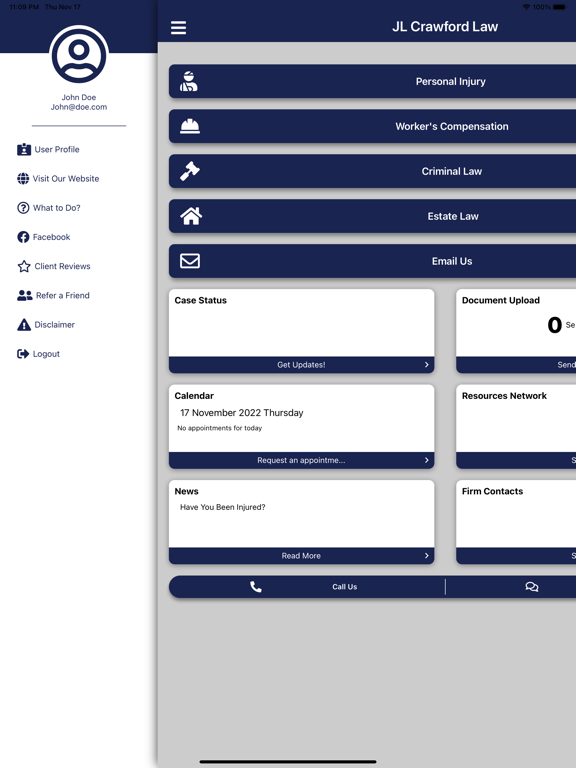Screen dimensions: 576x768
Task: Select Refer a Friend
Action: (x=53, y=295)
